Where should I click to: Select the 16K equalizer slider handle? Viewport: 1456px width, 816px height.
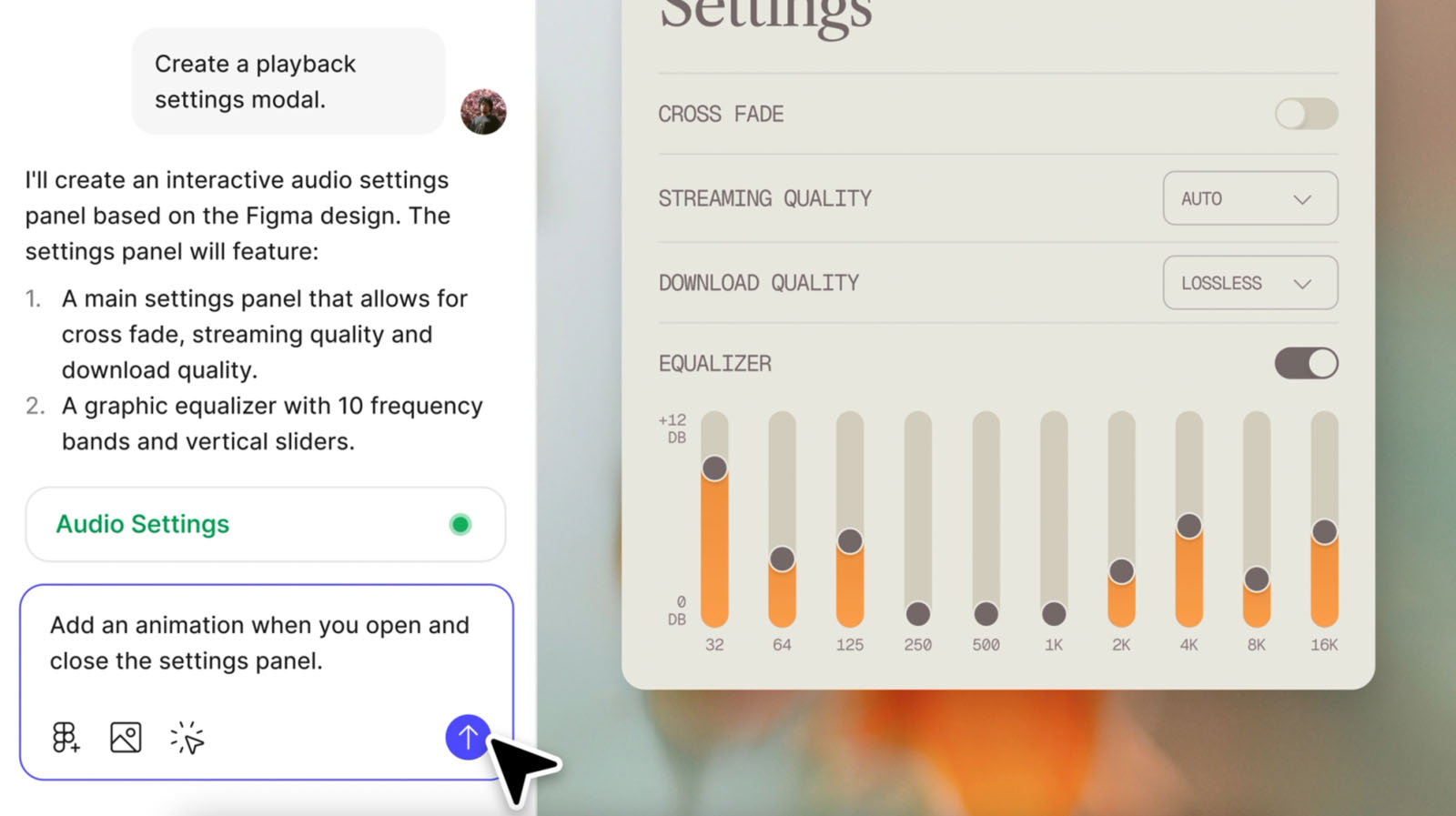[x=1324, y=532]
